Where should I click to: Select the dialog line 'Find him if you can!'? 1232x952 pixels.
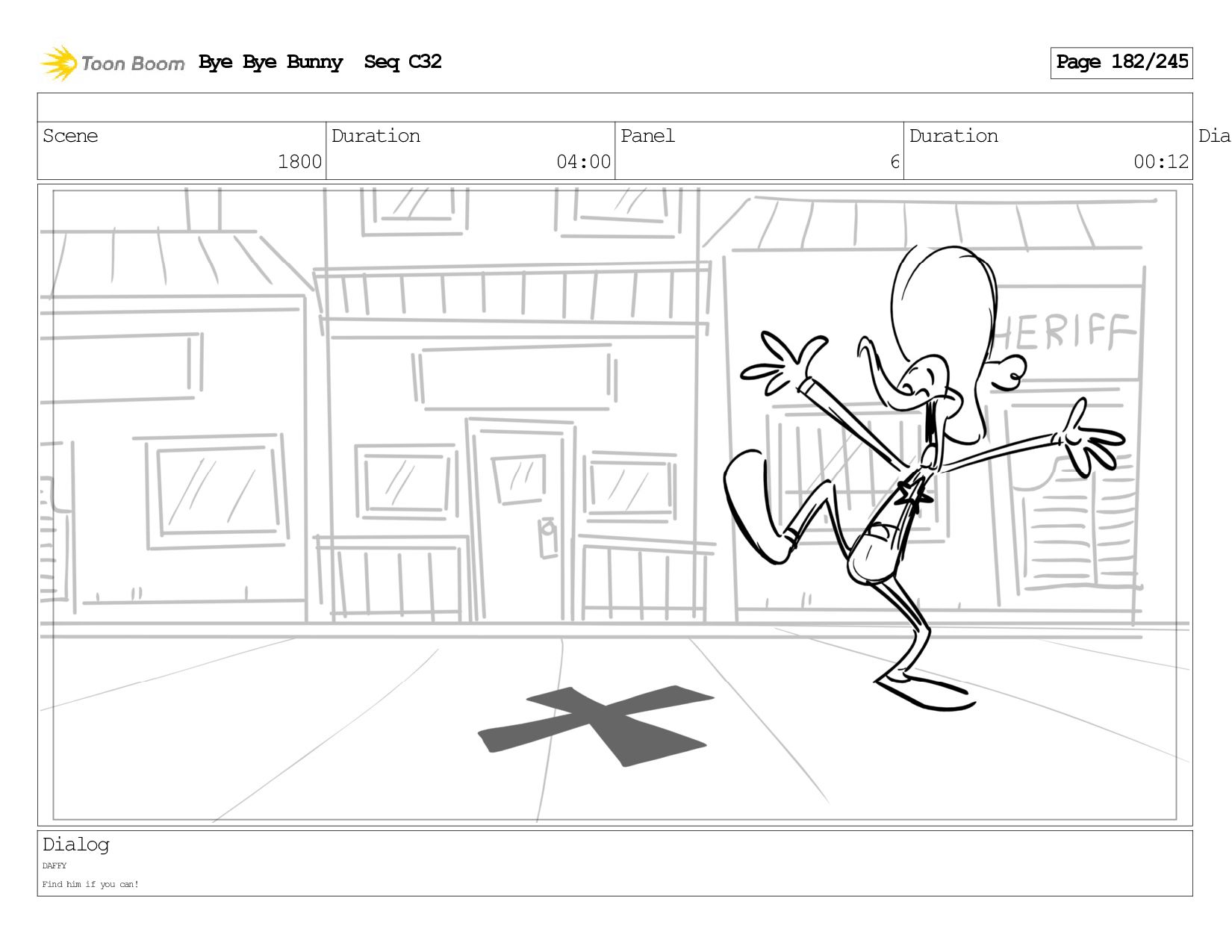(90, 884)
